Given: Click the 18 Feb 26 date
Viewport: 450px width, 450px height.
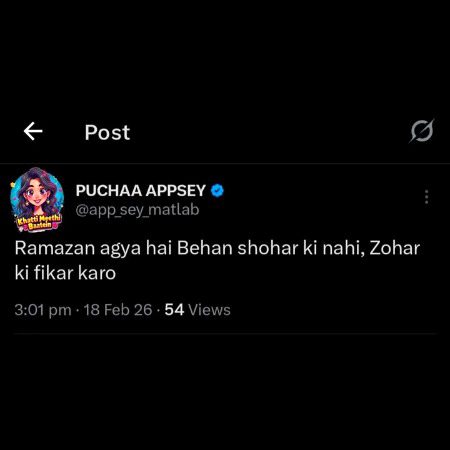Looking at the screenshot, I should pos(118,310).
